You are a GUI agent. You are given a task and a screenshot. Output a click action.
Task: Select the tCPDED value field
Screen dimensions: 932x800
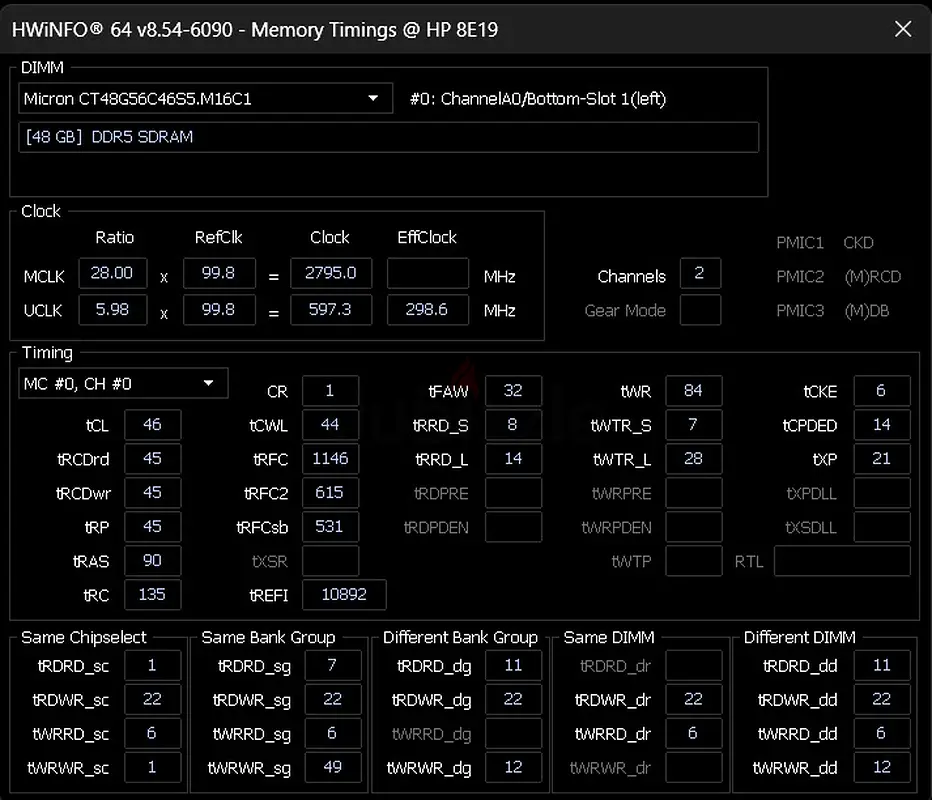coord(882,425)
